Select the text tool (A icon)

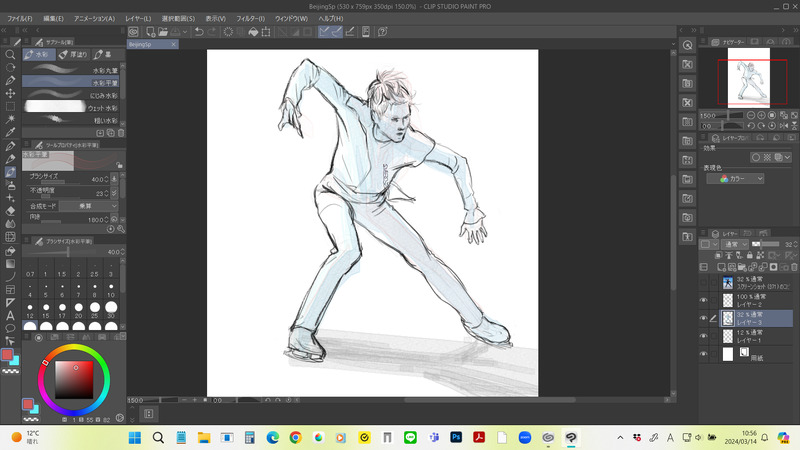tap(10, 315)
